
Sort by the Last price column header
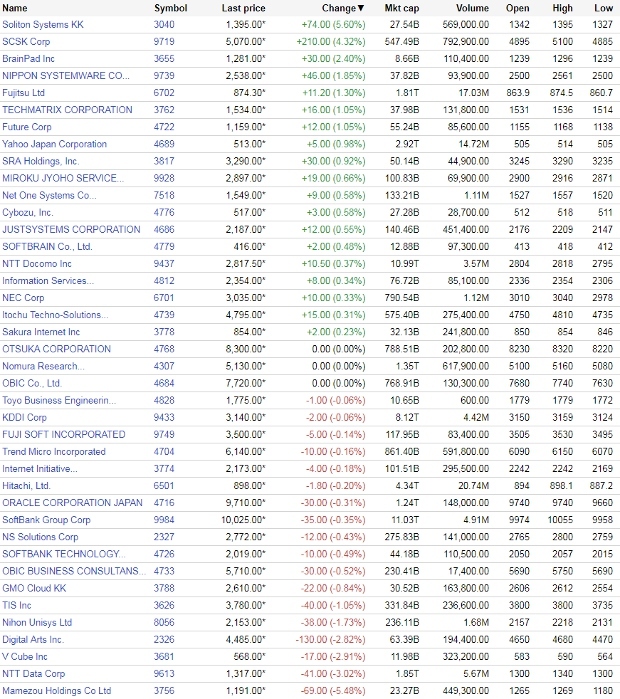pyautogui.click(x=243, y=8)
